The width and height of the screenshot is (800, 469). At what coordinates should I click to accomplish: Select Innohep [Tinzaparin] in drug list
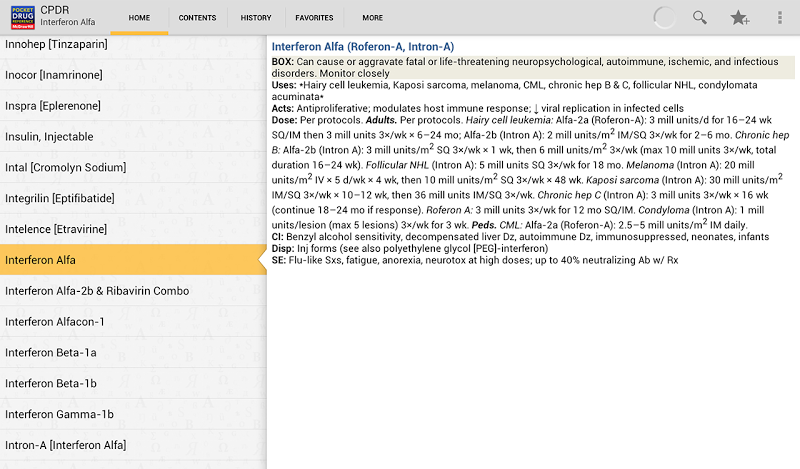pos(133,45)
